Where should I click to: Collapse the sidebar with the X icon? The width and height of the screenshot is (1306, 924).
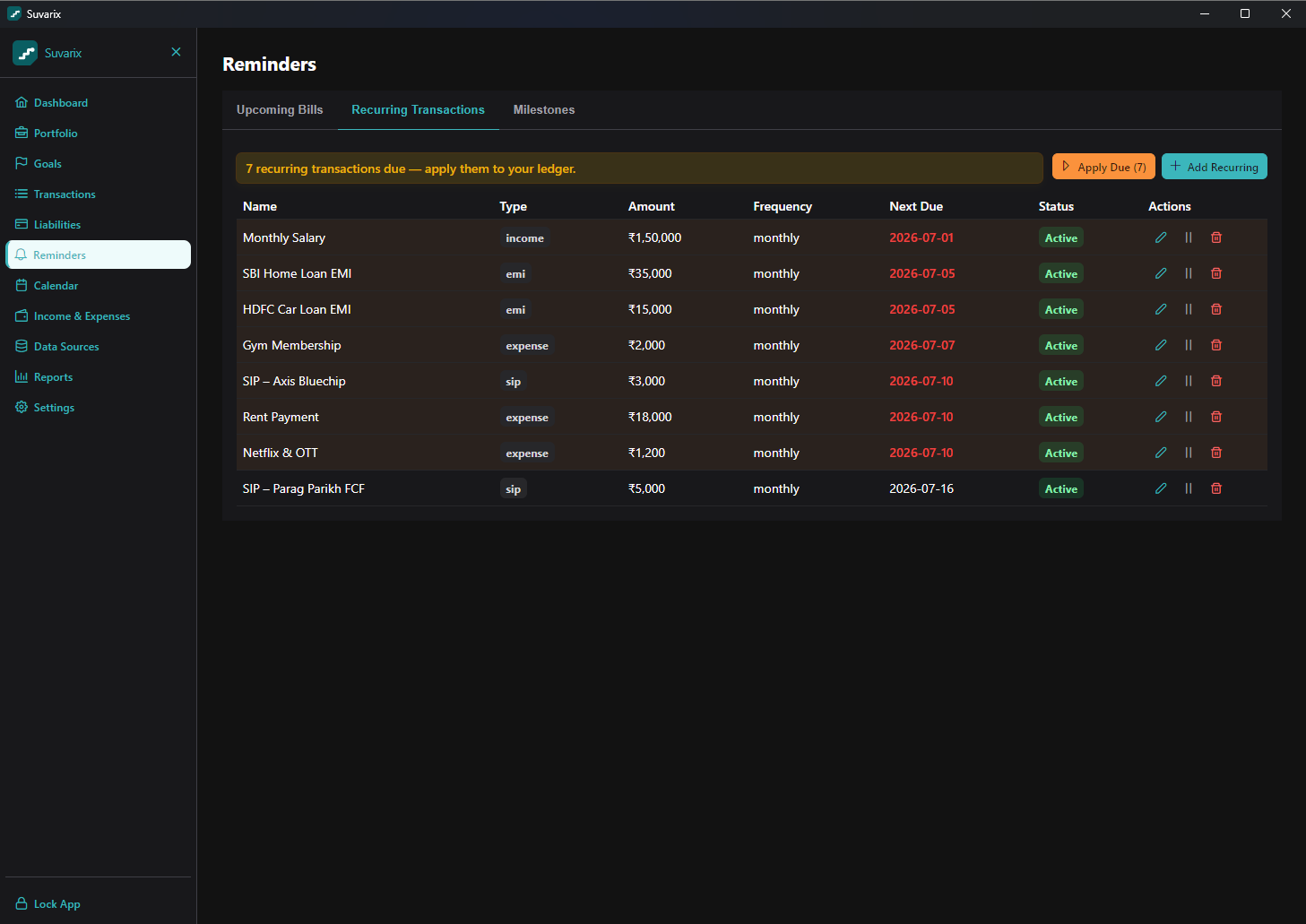(x=176, y=52)
